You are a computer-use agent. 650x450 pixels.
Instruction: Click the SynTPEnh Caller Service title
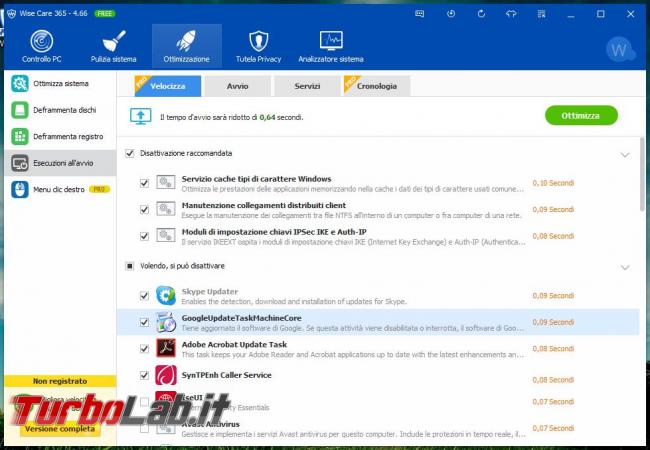click(226, 375)
